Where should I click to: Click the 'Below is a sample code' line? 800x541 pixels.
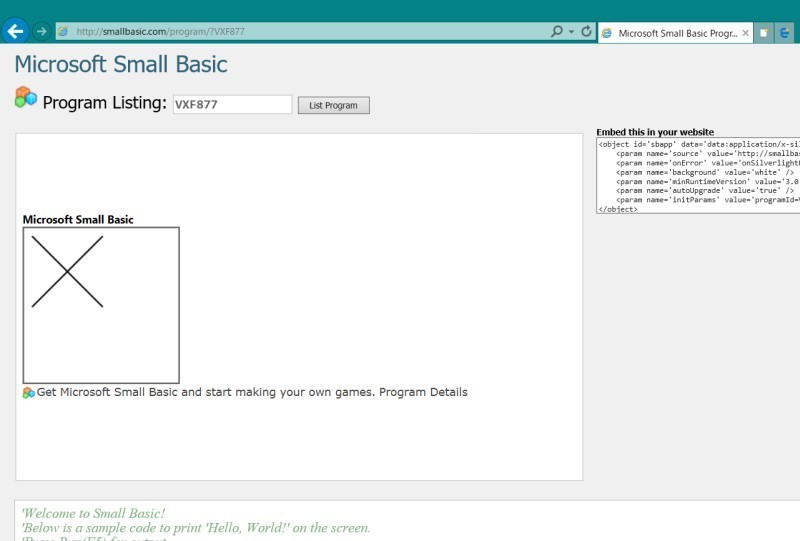tap(196, 528)
